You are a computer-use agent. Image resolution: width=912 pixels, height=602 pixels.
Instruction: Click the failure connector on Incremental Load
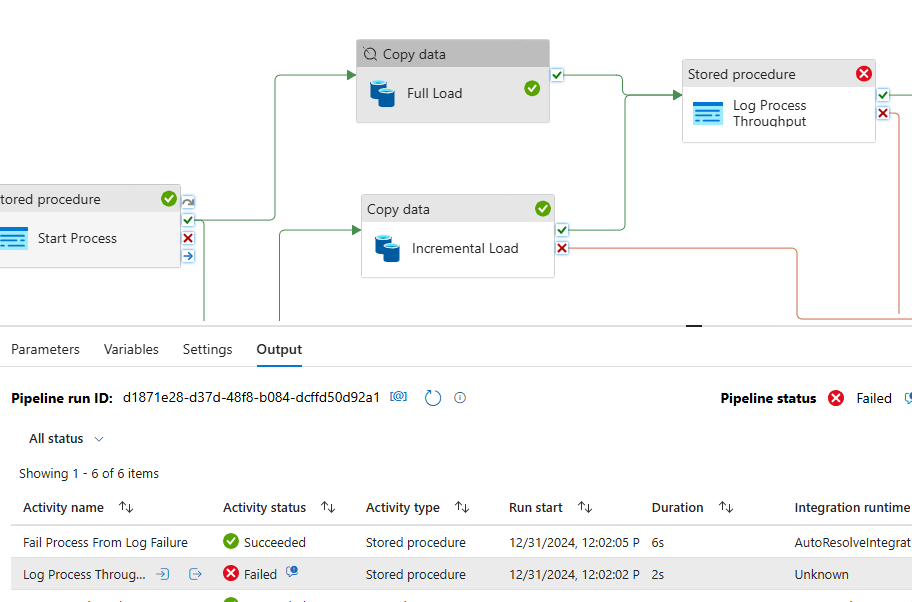562,248
